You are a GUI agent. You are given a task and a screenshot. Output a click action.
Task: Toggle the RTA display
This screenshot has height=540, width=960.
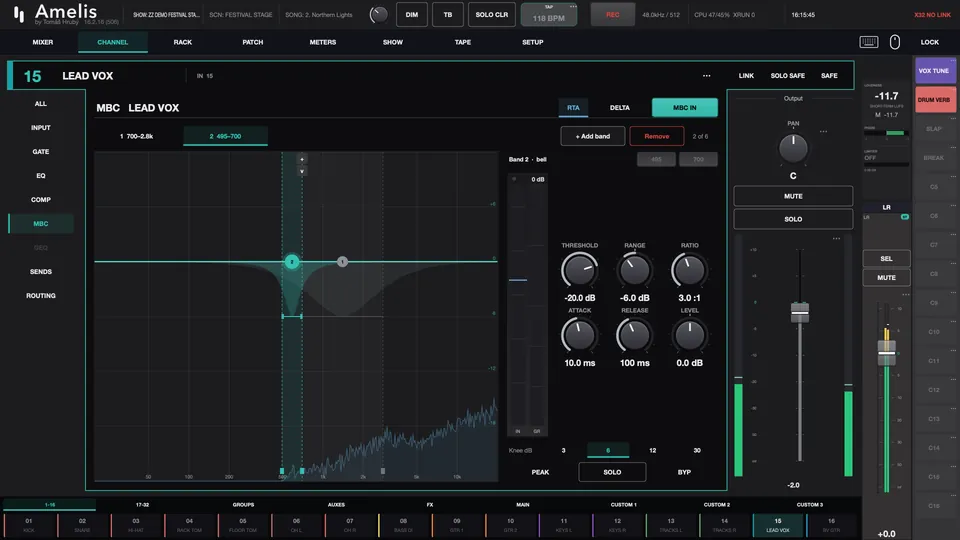(x=573, y=108)
